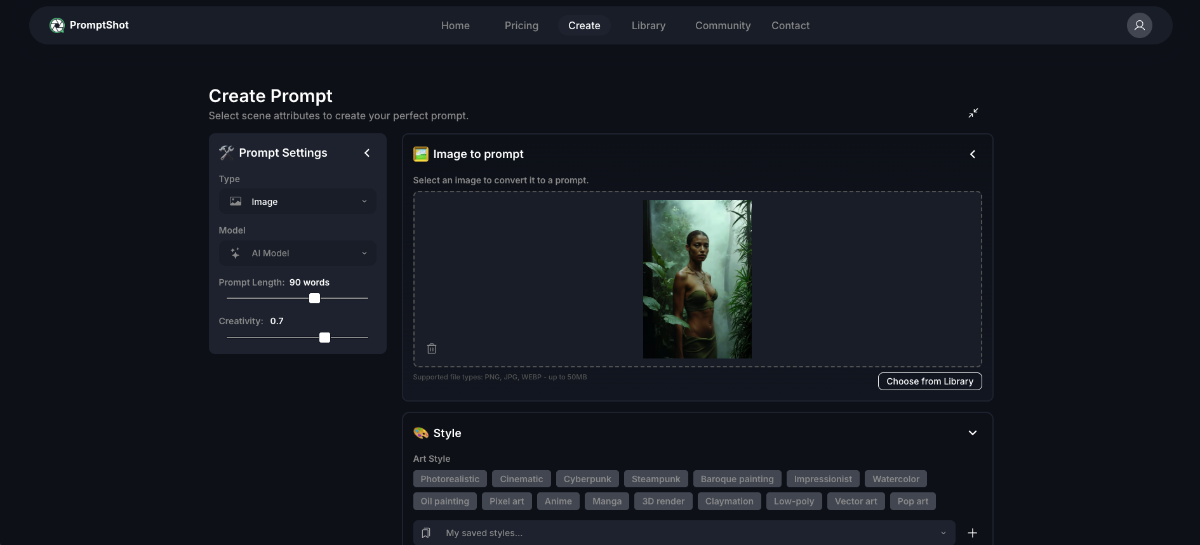This screenshot has height=545, width=1200.
Task: Expand the My saved styles dropdown
Action: point(684,533)
